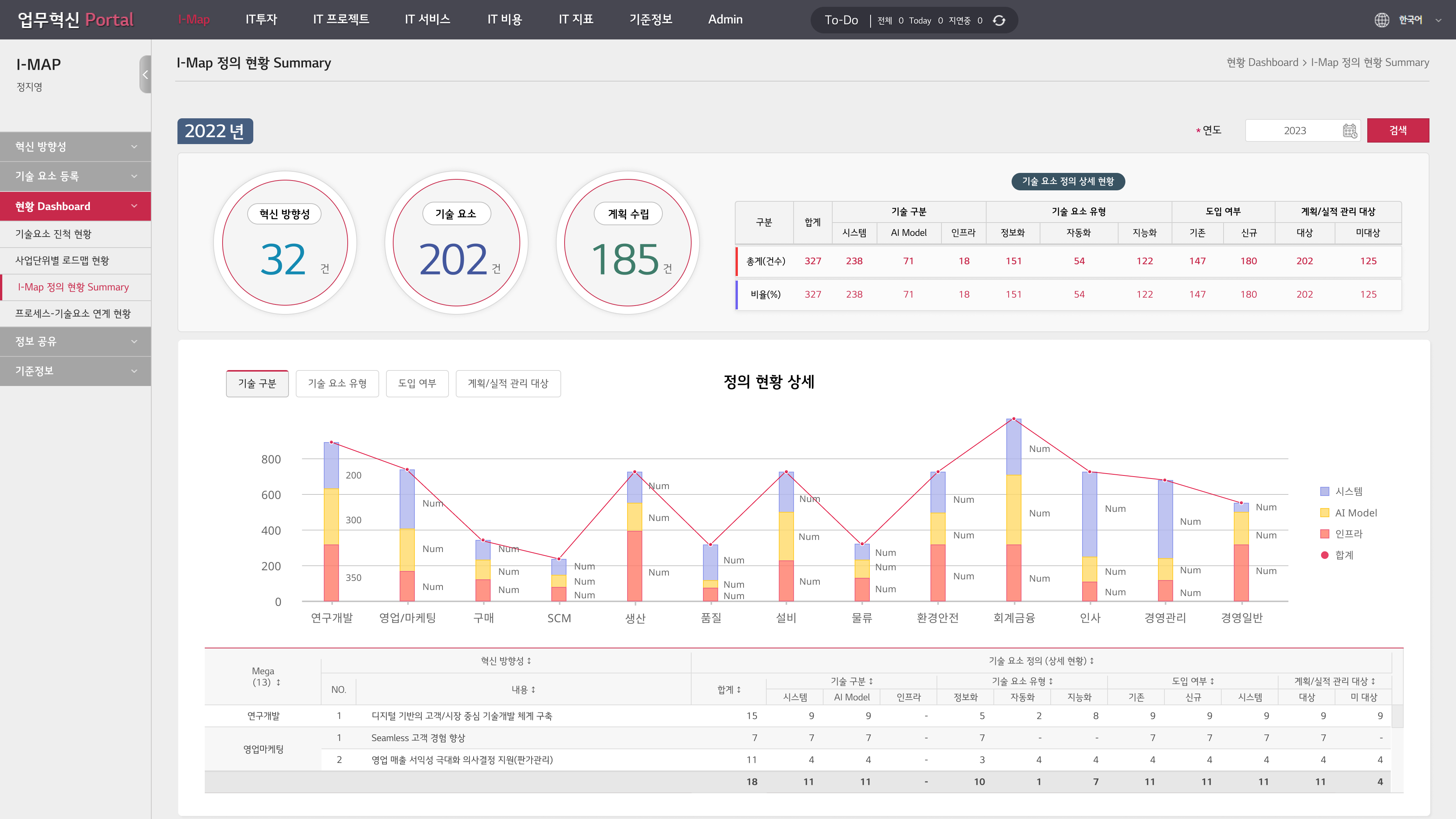Sort 계획/실적 관리 대상 column group
This screenshot has width=1456, height=819.
tap(1373, 681)
